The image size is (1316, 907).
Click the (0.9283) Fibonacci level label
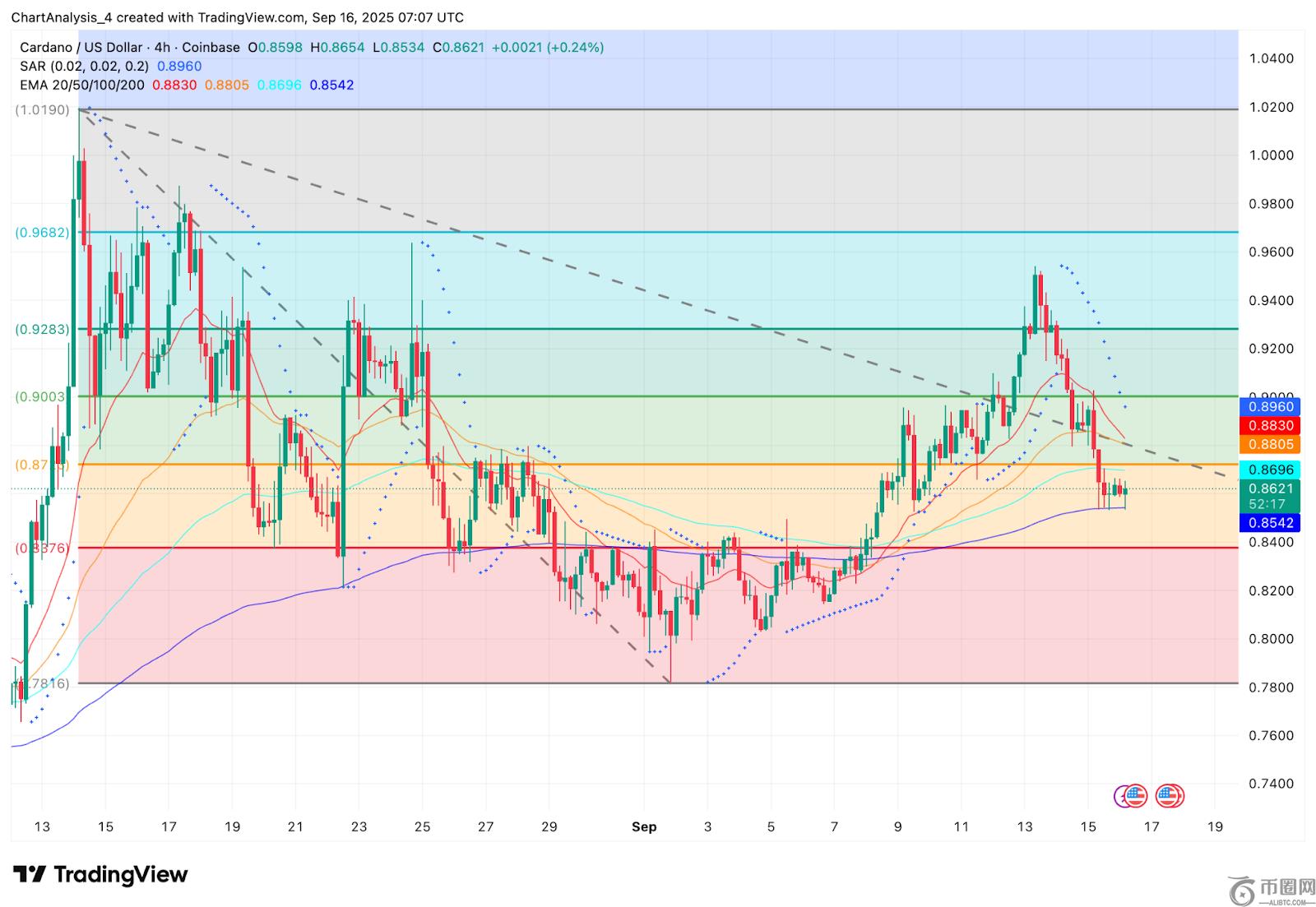coord(42,329)
